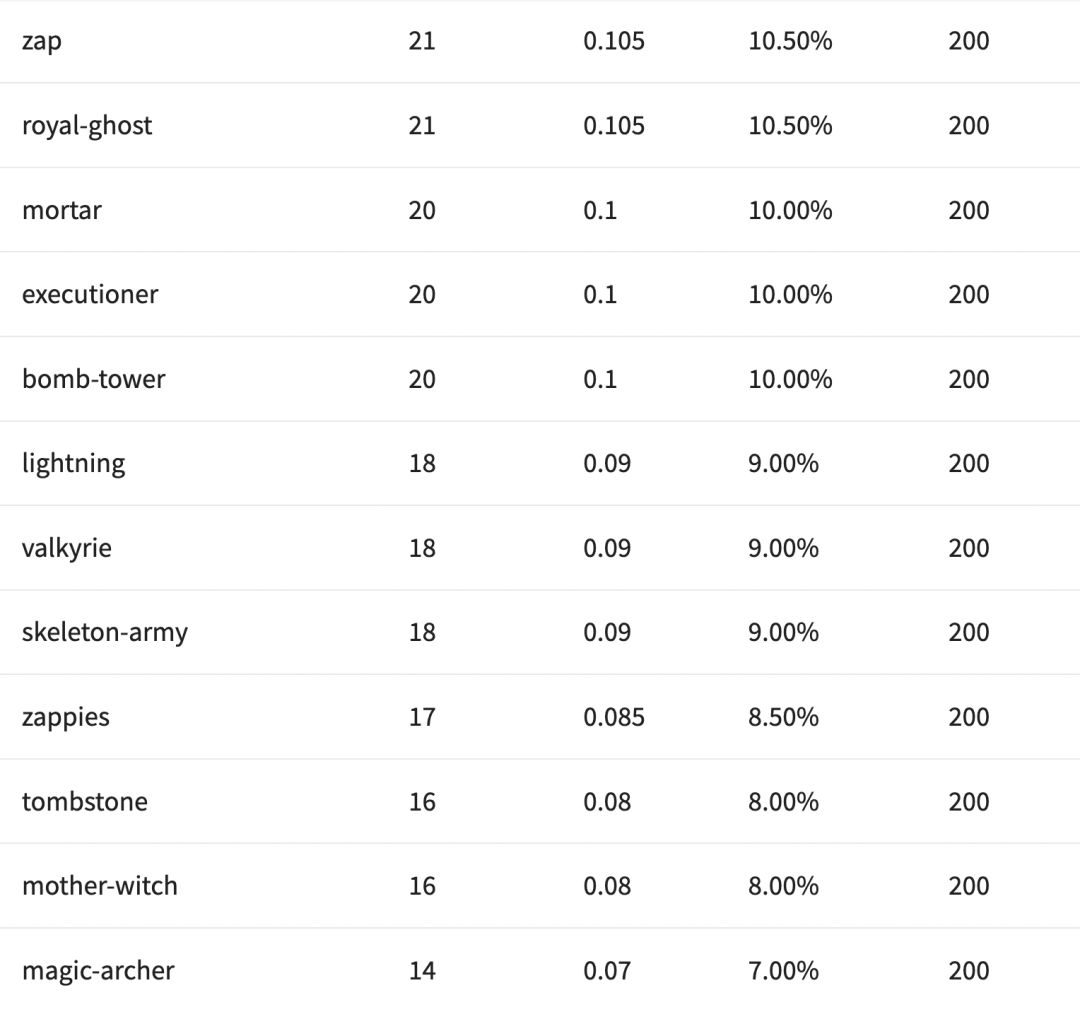The width and height of the screenshot is (1080, 1012).
Task: Click the bomb-tower row label
Action: 93,379
